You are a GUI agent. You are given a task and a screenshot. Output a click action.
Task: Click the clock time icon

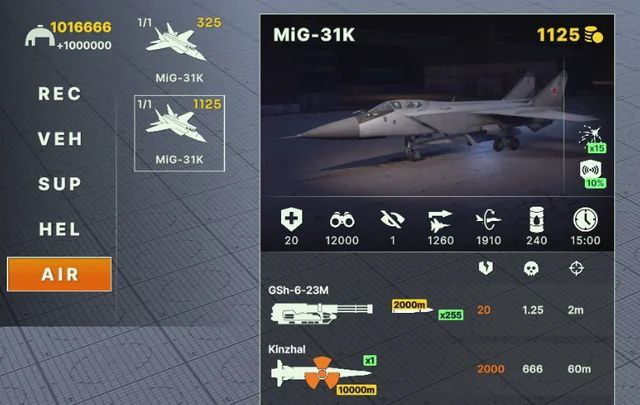[585, 220]
